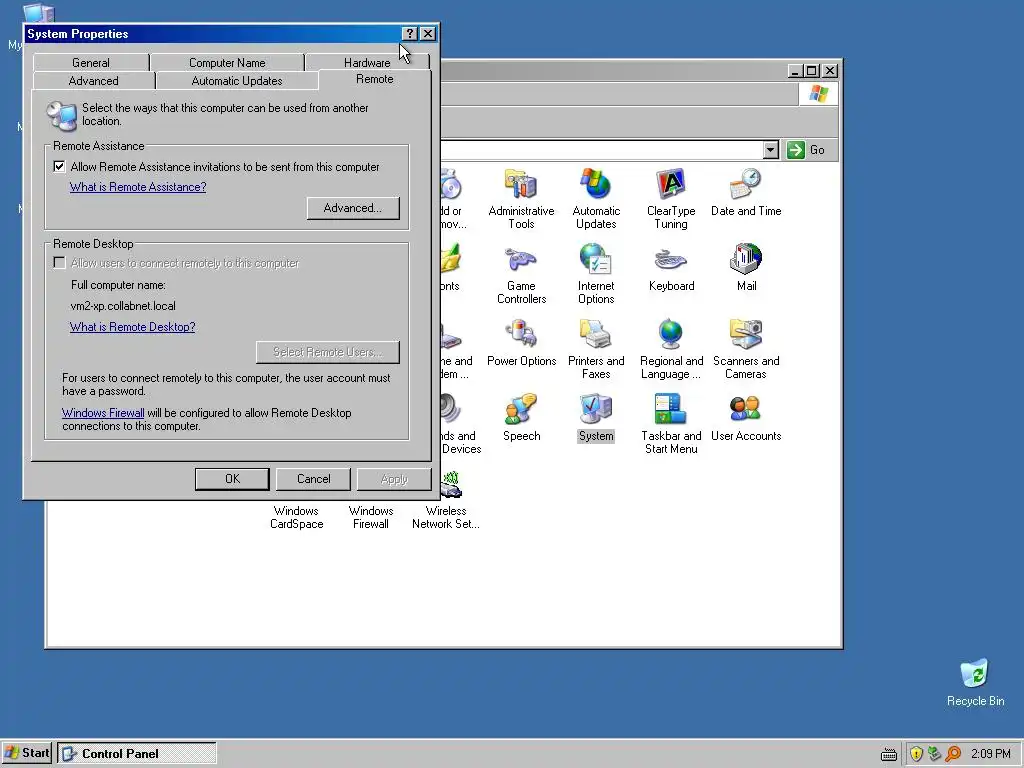Click OK in System Properties
The image size is (1024, 768).
[x=232, y=479]
